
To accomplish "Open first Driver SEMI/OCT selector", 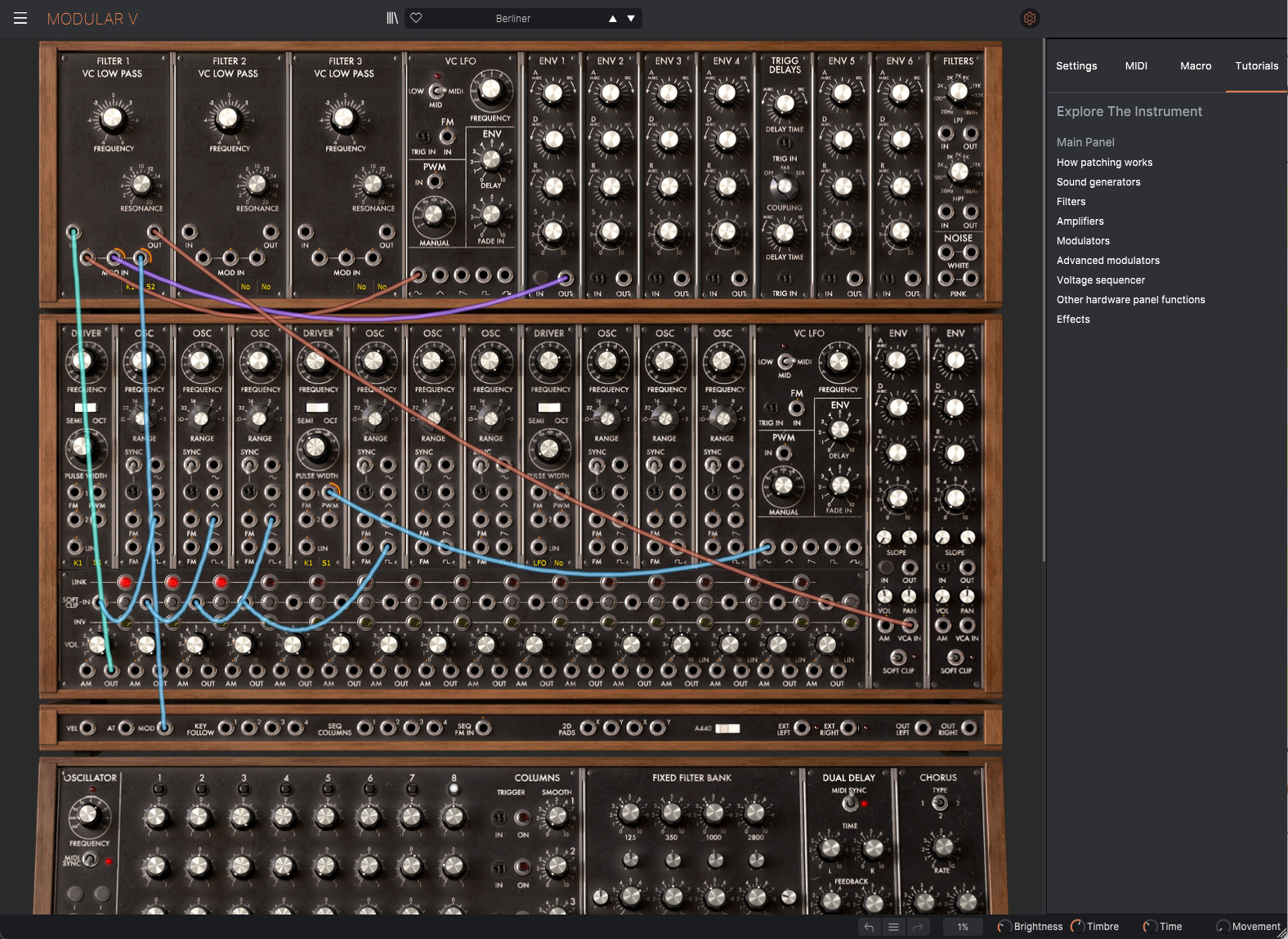I will coord(86,407).
